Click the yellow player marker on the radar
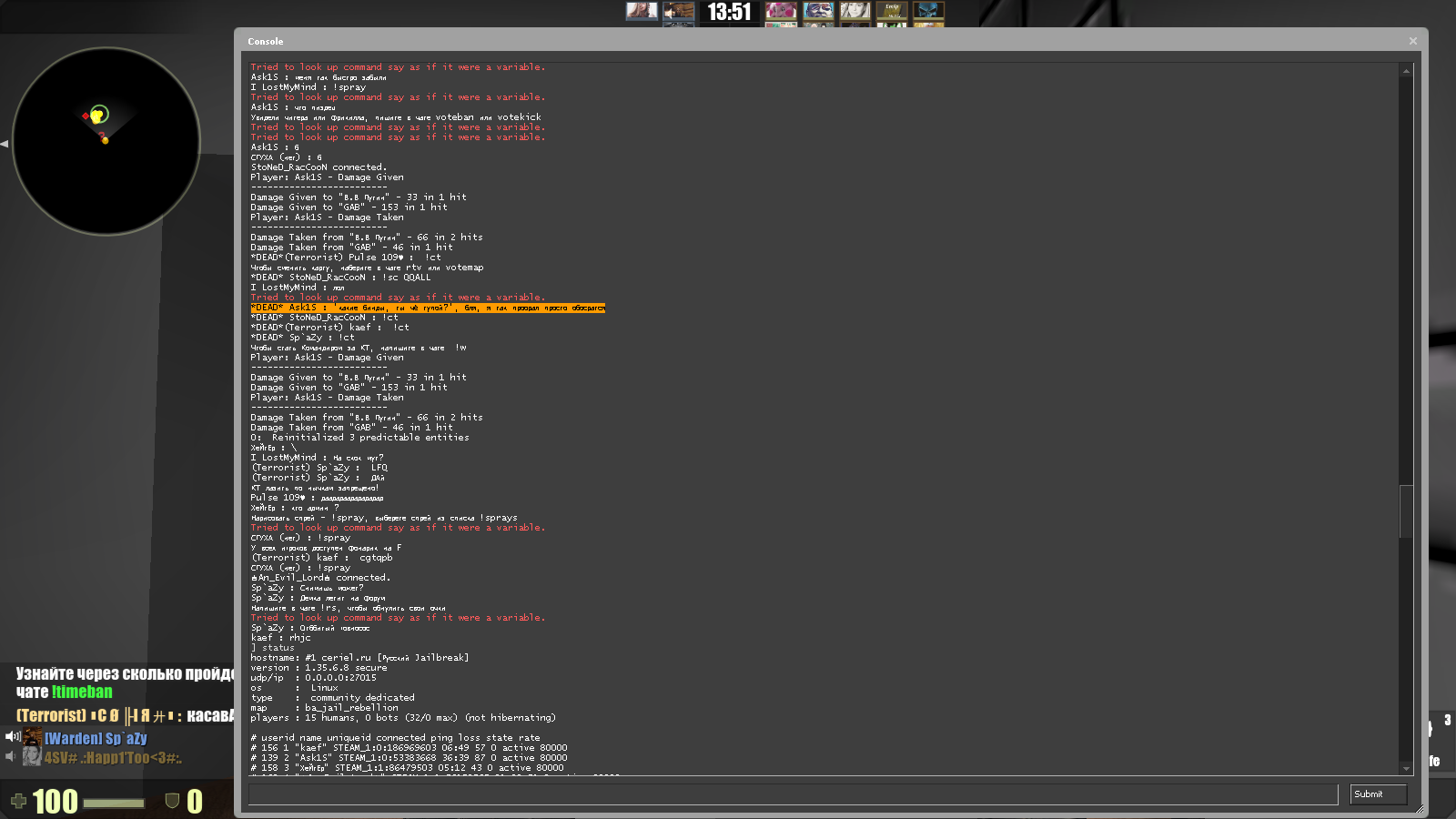This screenshot has width=1456, height=819. point(96,116)
